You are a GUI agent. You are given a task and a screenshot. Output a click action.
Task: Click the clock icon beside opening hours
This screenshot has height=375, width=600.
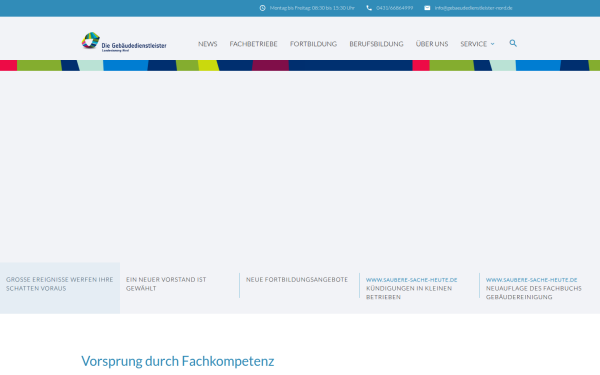click(262, 8)
